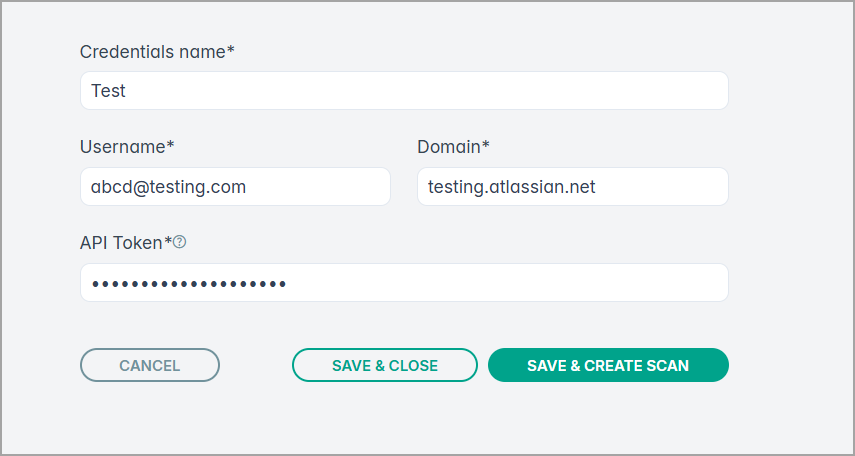Screen dimensions: 855x456
Task: Click the masked API token dots
Action: (x=188, y=284)
